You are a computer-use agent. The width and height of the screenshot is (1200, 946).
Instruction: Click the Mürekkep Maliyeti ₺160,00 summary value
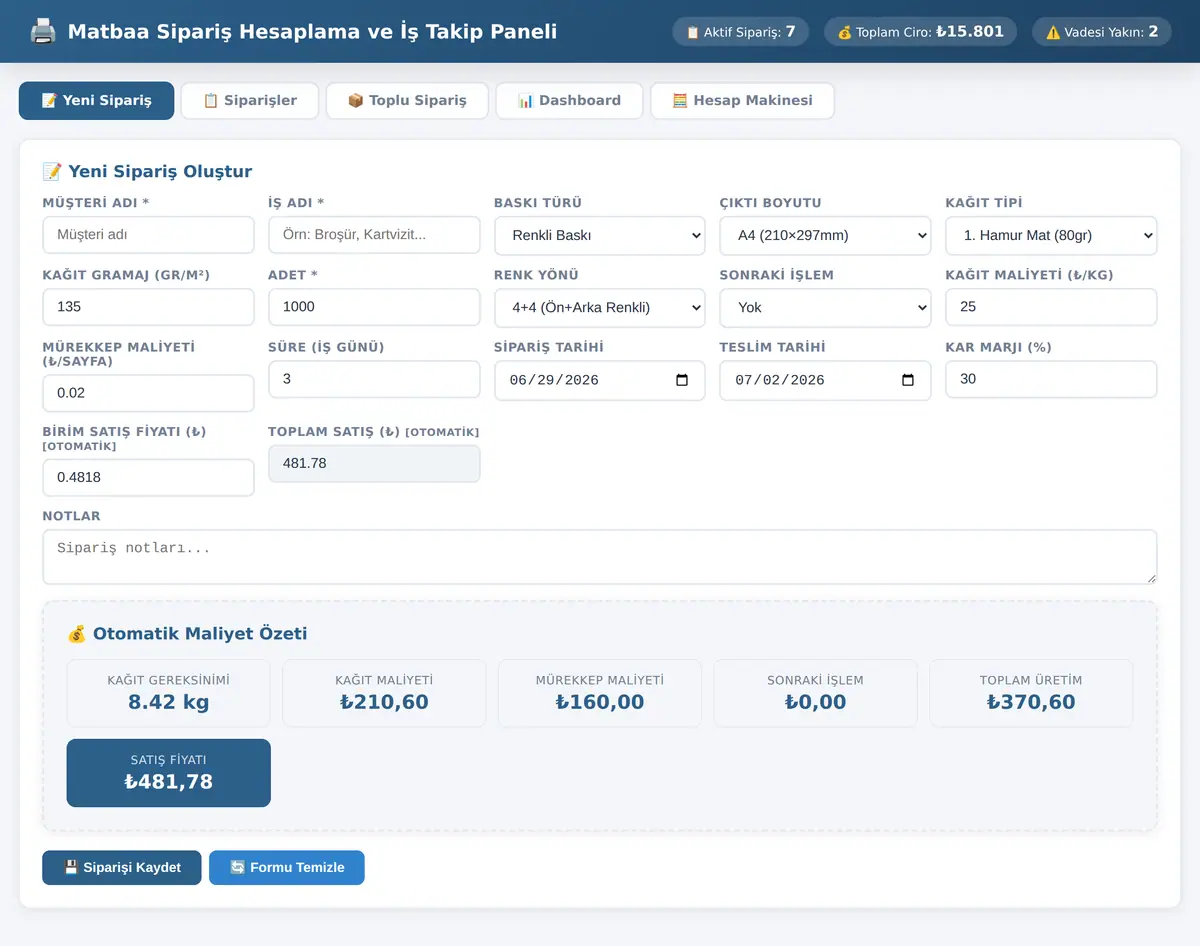(x=600, y=702)
